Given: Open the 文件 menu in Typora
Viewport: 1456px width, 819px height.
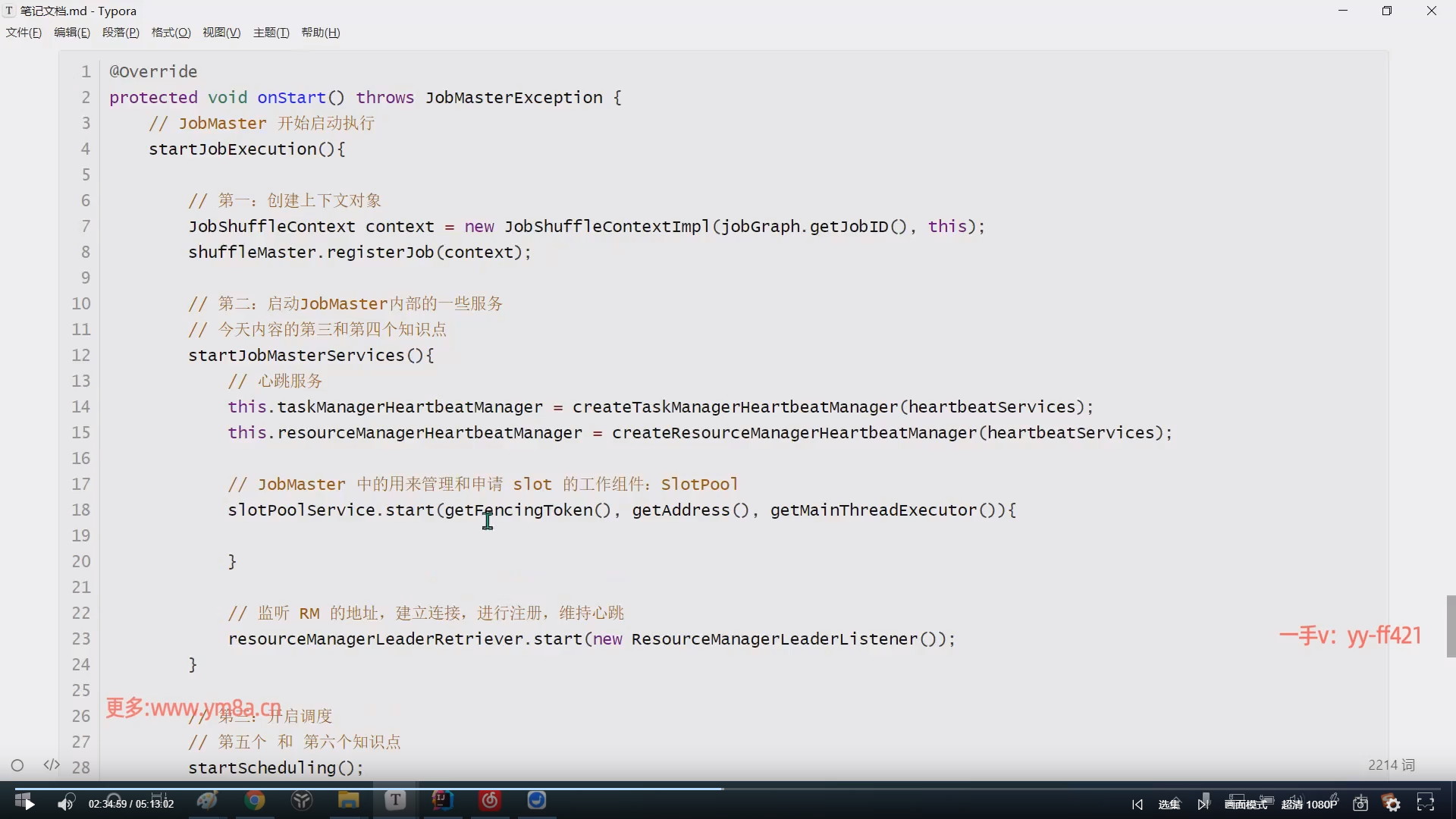Looking at the screenshot, I should (23, 32).
